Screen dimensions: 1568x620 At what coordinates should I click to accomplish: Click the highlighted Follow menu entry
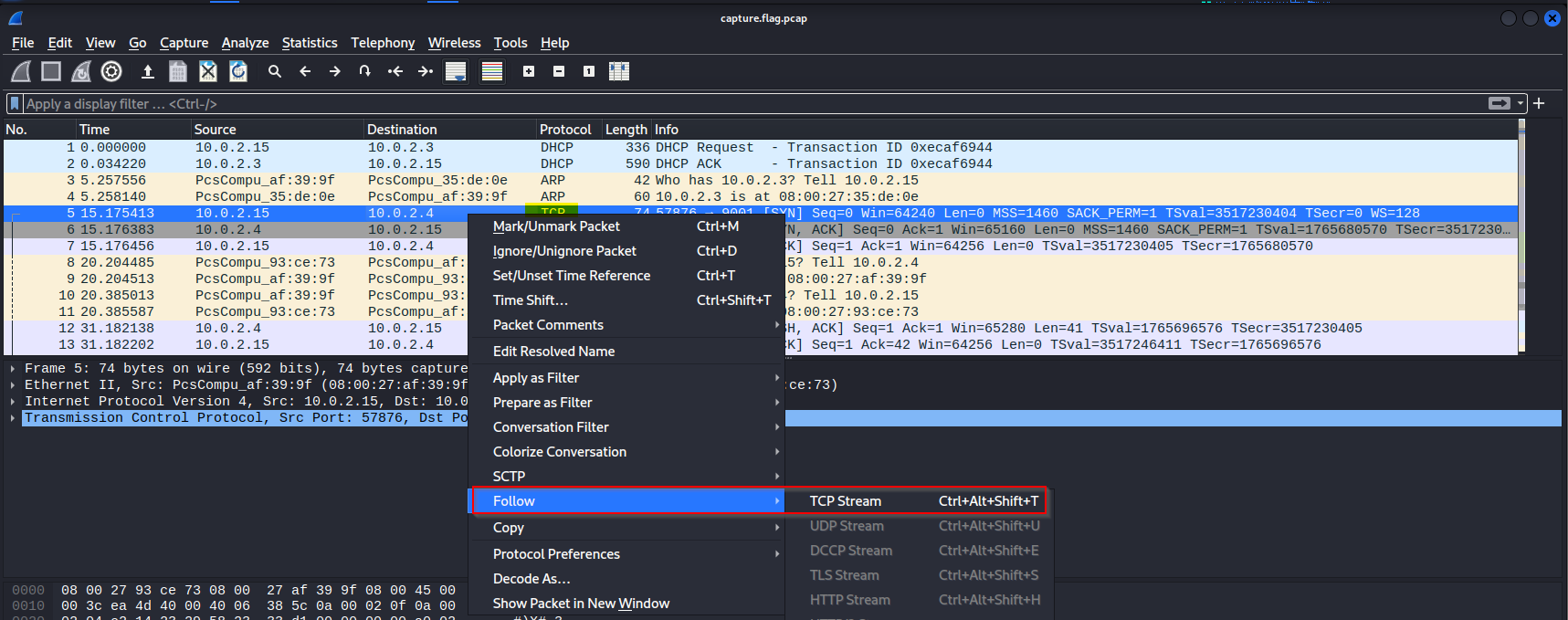click(626, 501)
